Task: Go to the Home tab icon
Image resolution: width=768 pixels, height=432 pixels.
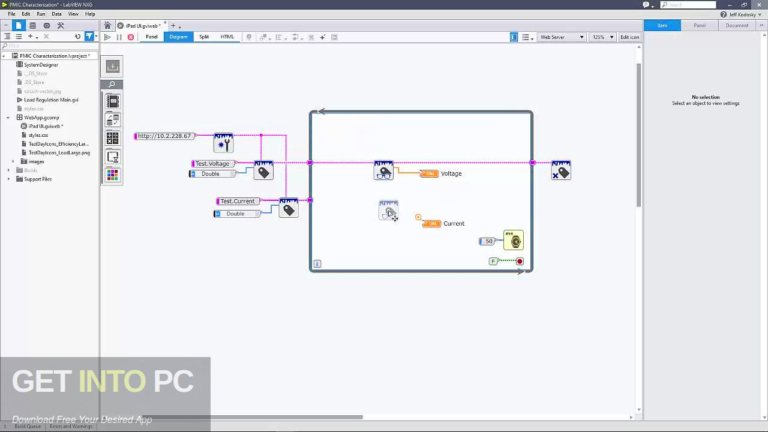Action: pos(107,25)
